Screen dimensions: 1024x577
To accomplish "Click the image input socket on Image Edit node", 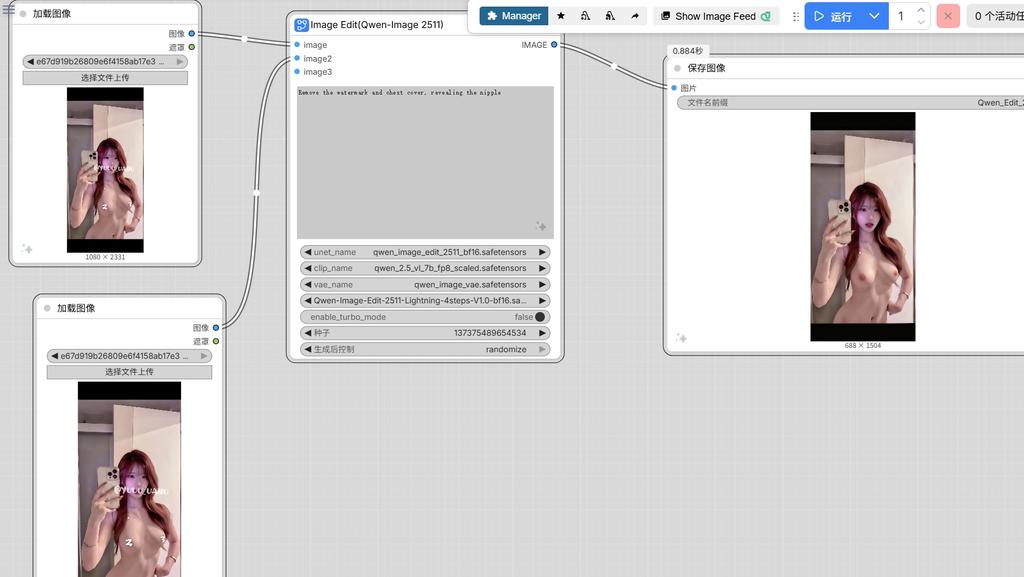I will [297, 44].
